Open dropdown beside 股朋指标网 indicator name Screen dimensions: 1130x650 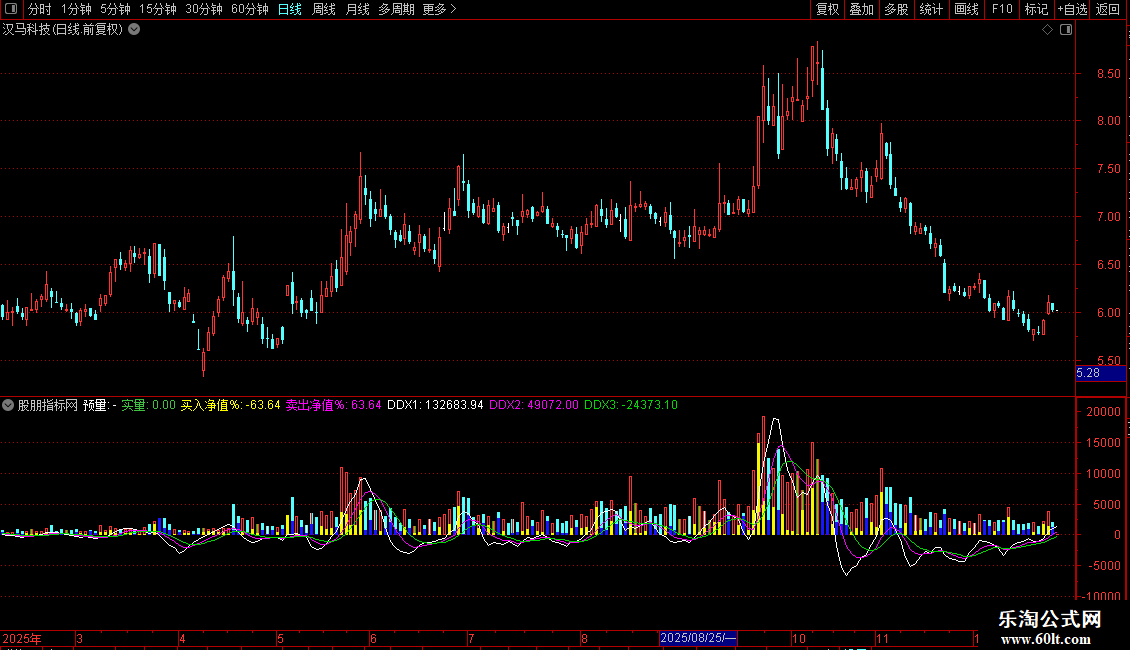[x=8, y=405]
